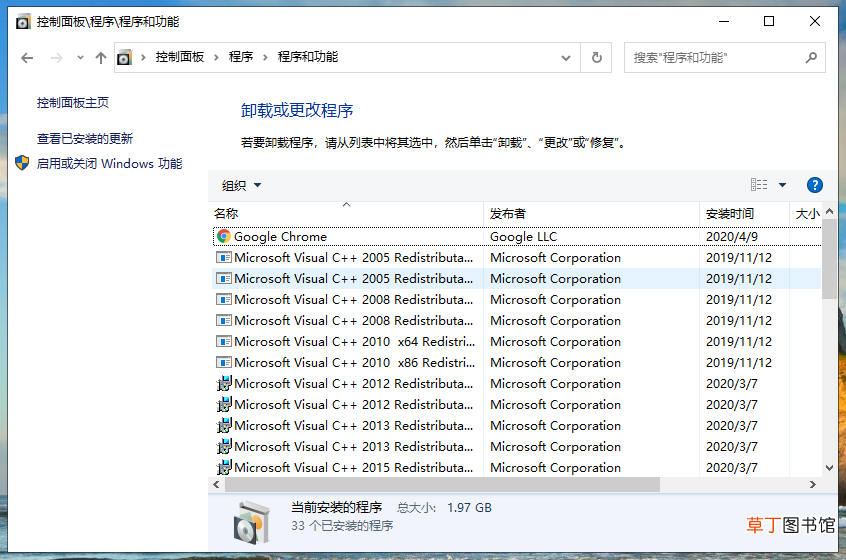Click 控制面板 in the breadcrumb
846x560 pixels.
(x=180, y=57)
